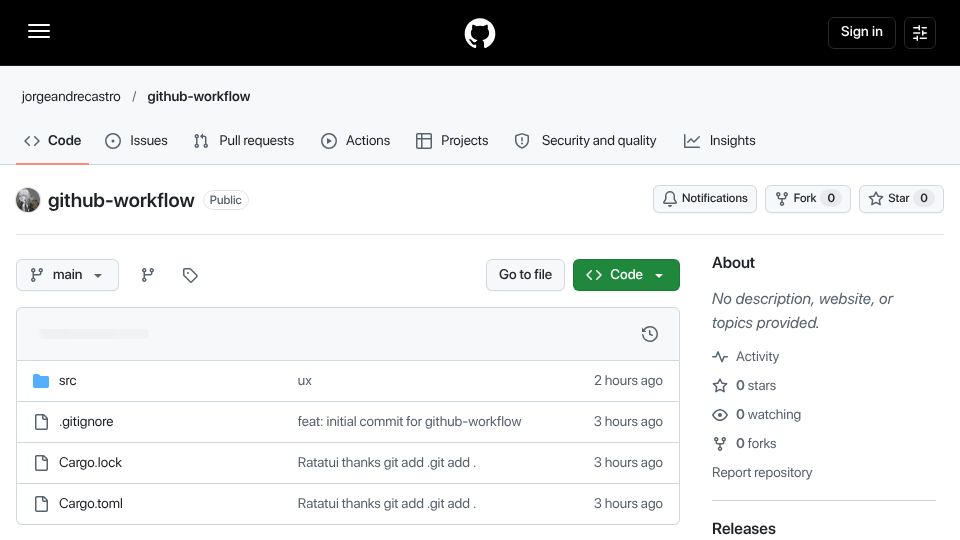View Security and quality tab
Screen dimensions: 960x540
click(x=585, y=141)
